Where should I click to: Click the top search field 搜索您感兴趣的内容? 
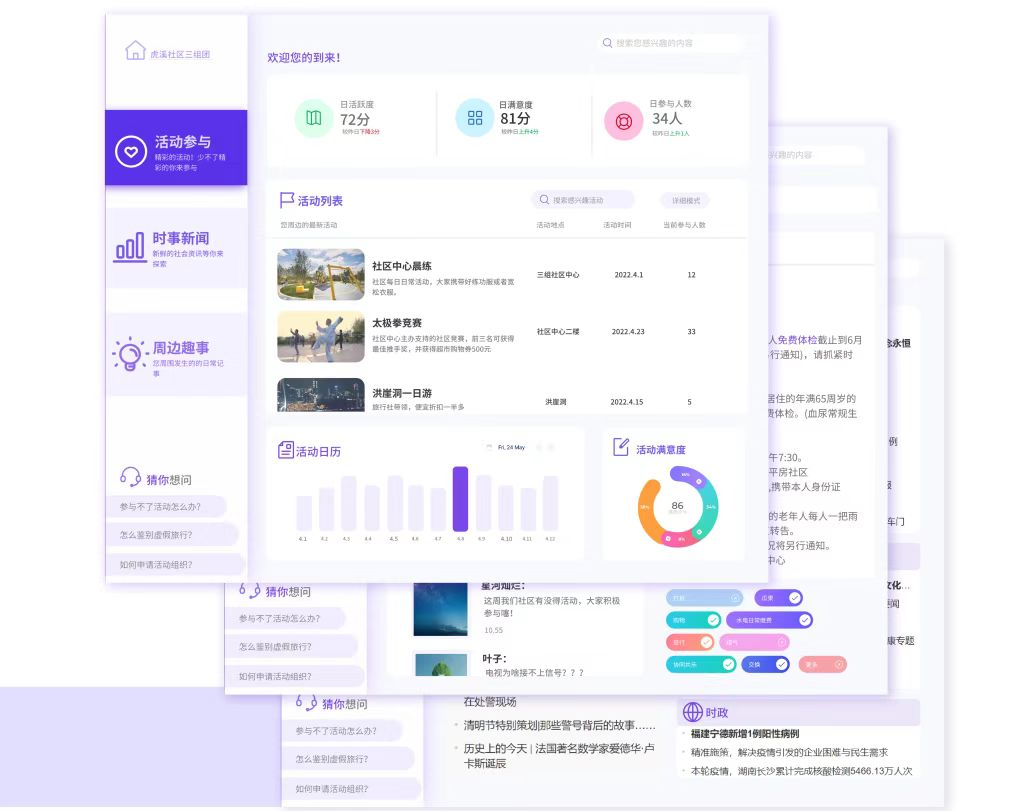(671, 43)
